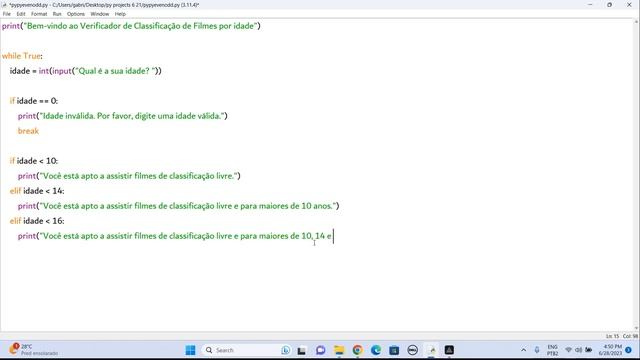
Task: Click the 'Idade inválida' print line
Action: tap(122, 116)
